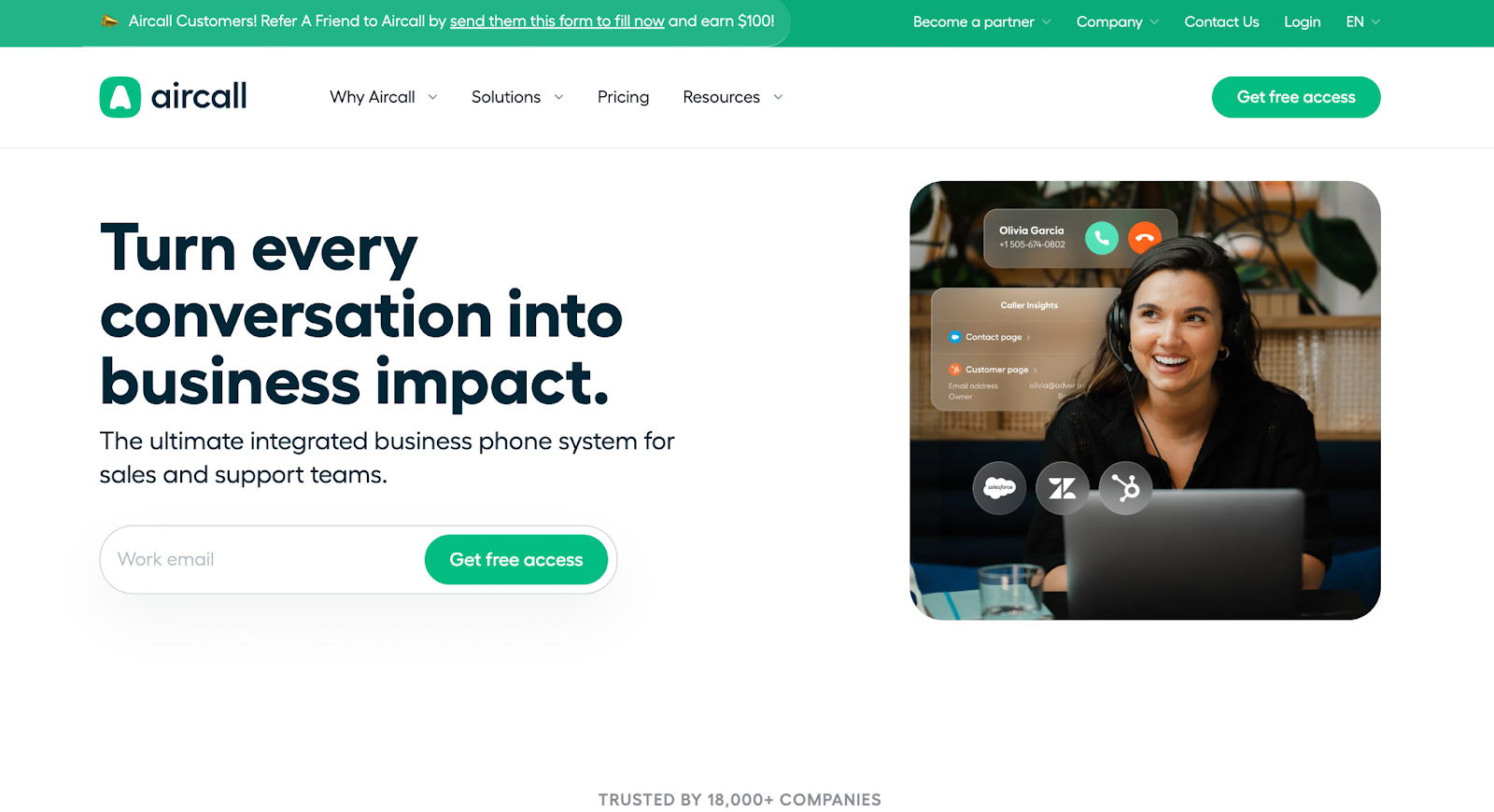This screenshot has width=1494, height=812.
Task: Follow the send them this form link
Action: (x=557, y=21)
